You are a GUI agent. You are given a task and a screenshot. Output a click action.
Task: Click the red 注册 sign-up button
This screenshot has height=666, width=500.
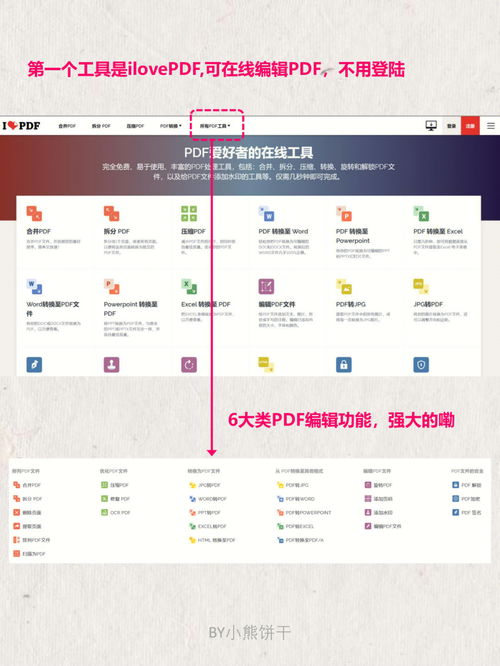click(470, 126)
